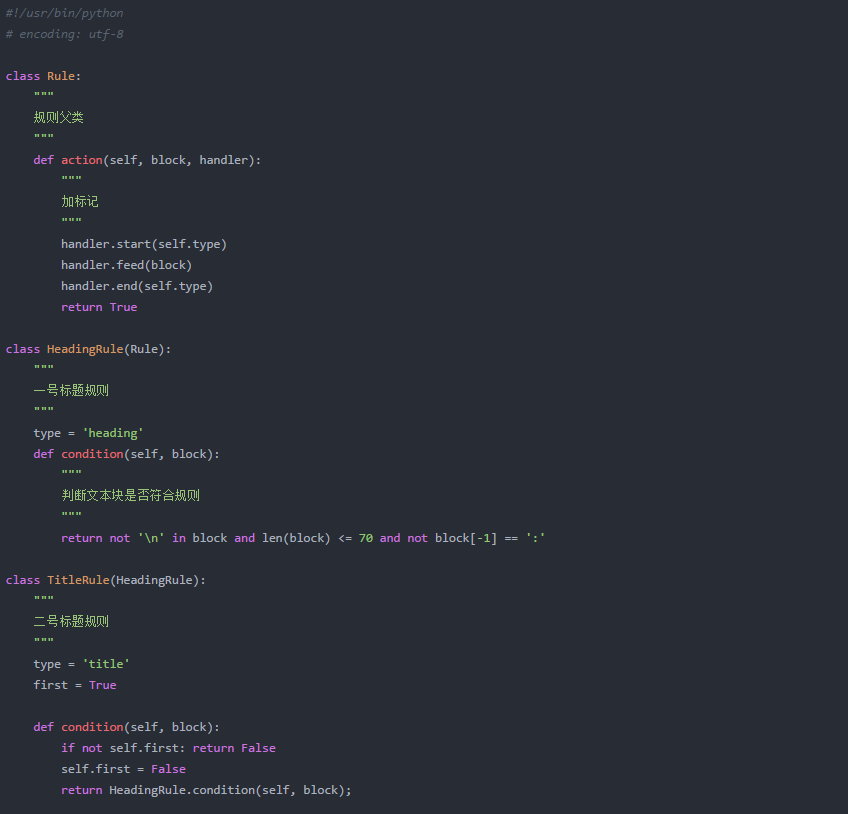Click the line type = 'title'
Screen dimensions: 848x814
pyautogui.click(x=81, y=664)
